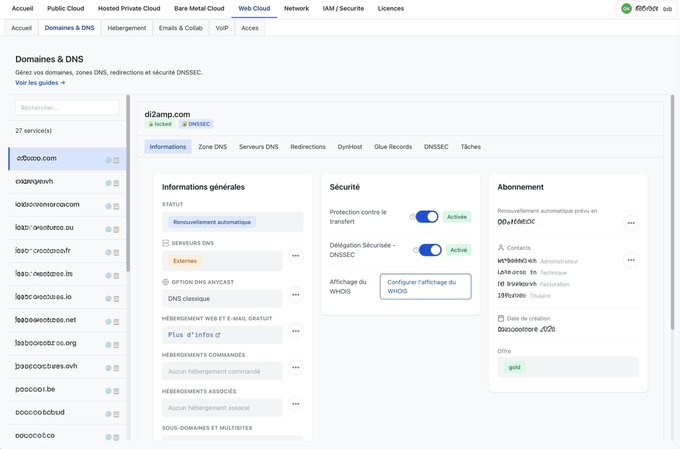Open the renewal actions menu in Abonnement
Image resolution: width=680 pixels, height=449 pixels.
coord(630,223)
